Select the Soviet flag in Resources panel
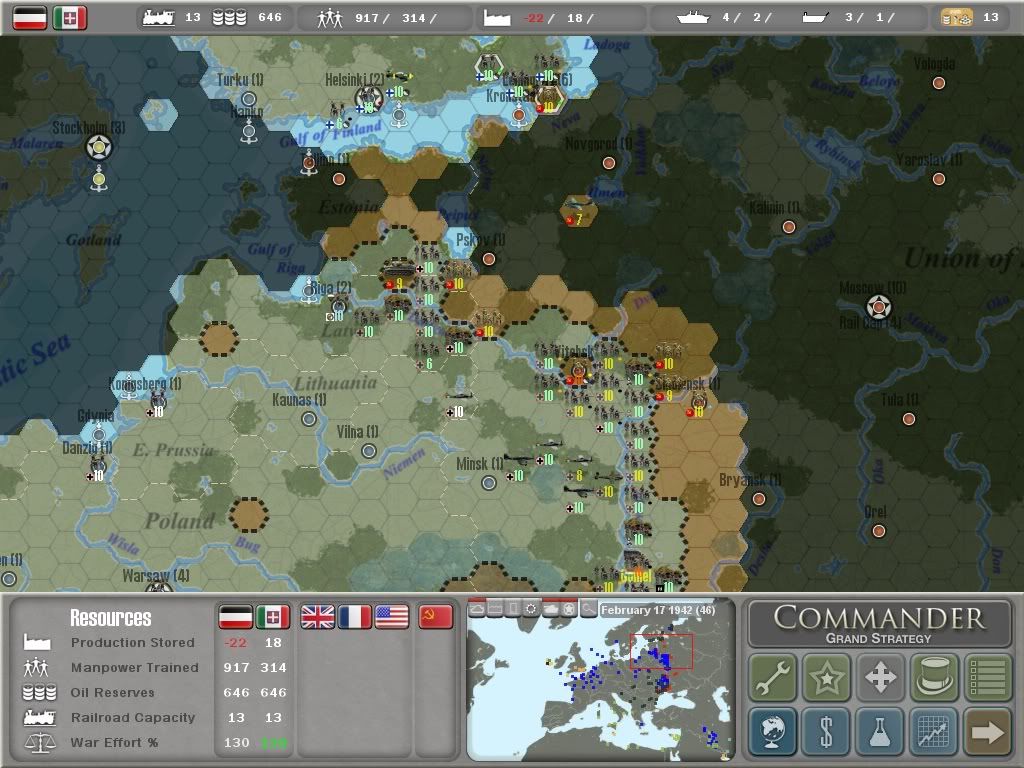This screenshot has height=768, width=1024. click(x=436, y=616)
